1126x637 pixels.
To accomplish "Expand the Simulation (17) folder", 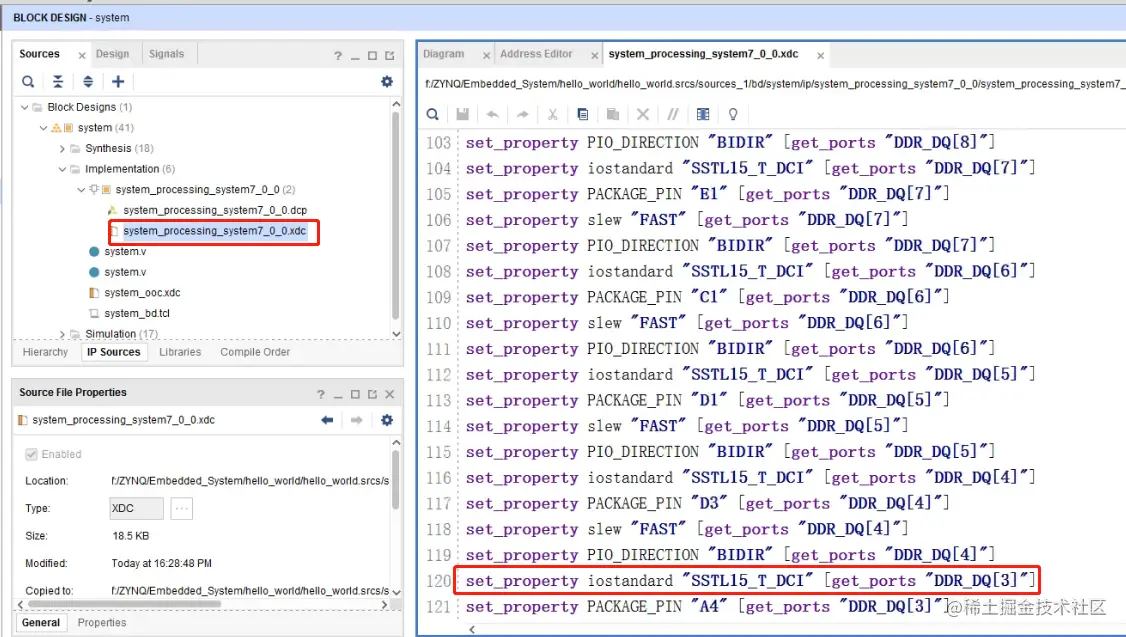I will tap(62, 334).
